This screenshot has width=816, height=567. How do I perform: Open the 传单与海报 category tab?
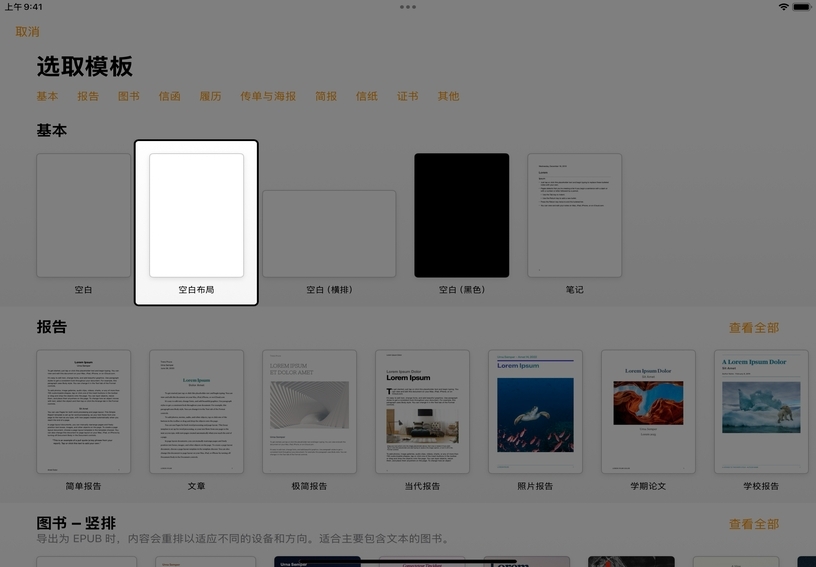click(x=268, y=97)
